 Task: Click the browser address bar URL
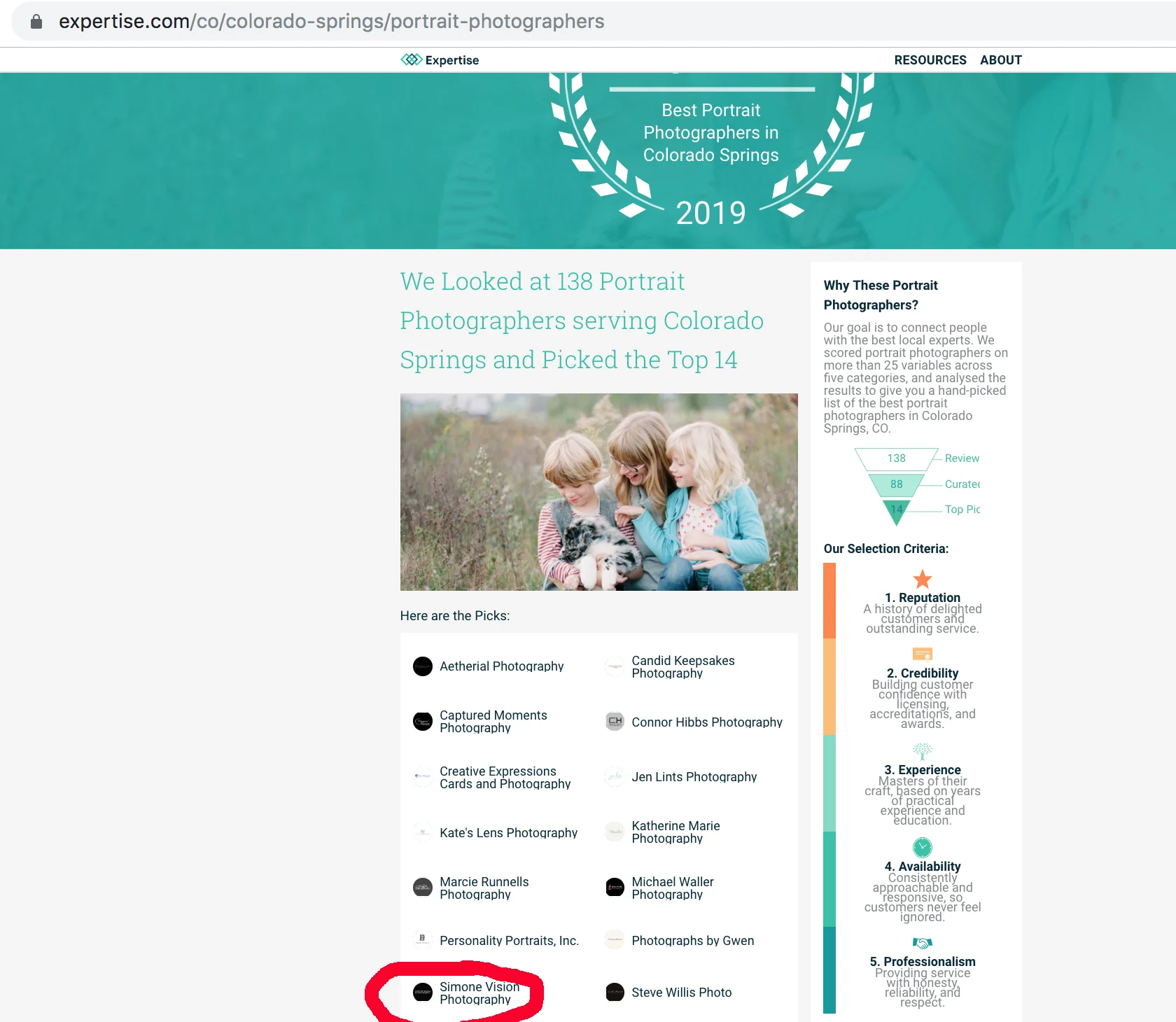click(x=332, y=21)
